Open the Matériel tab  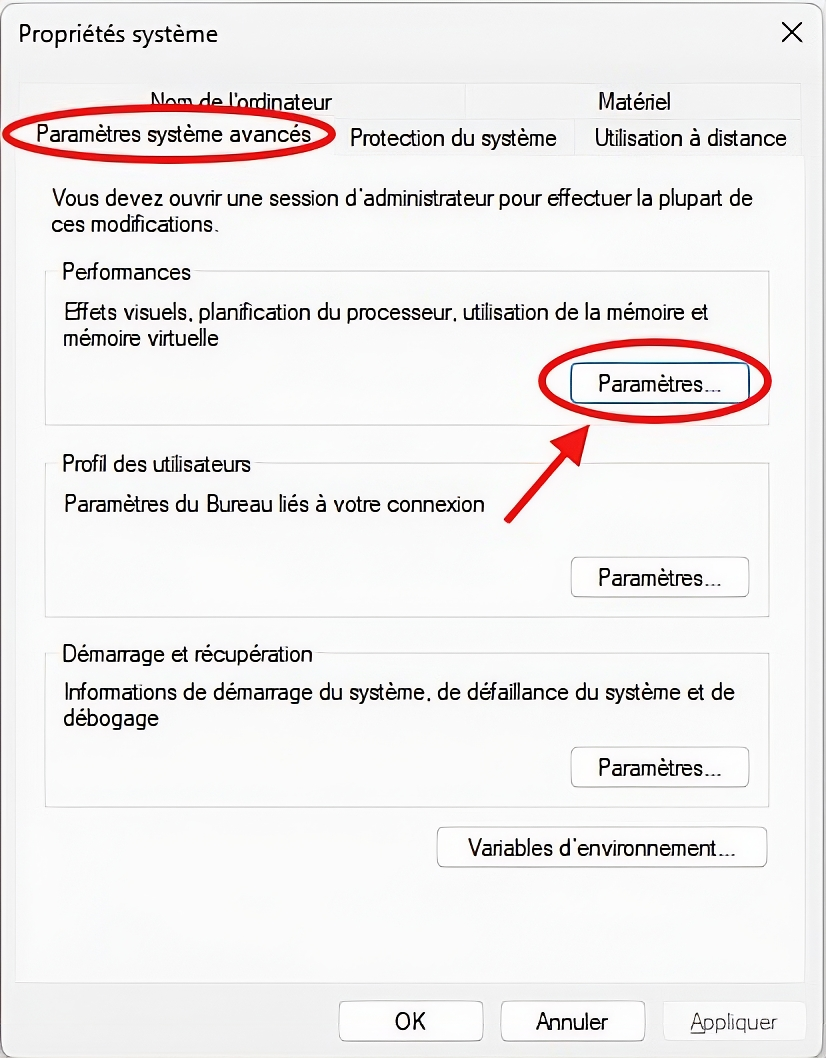point(634,101)
